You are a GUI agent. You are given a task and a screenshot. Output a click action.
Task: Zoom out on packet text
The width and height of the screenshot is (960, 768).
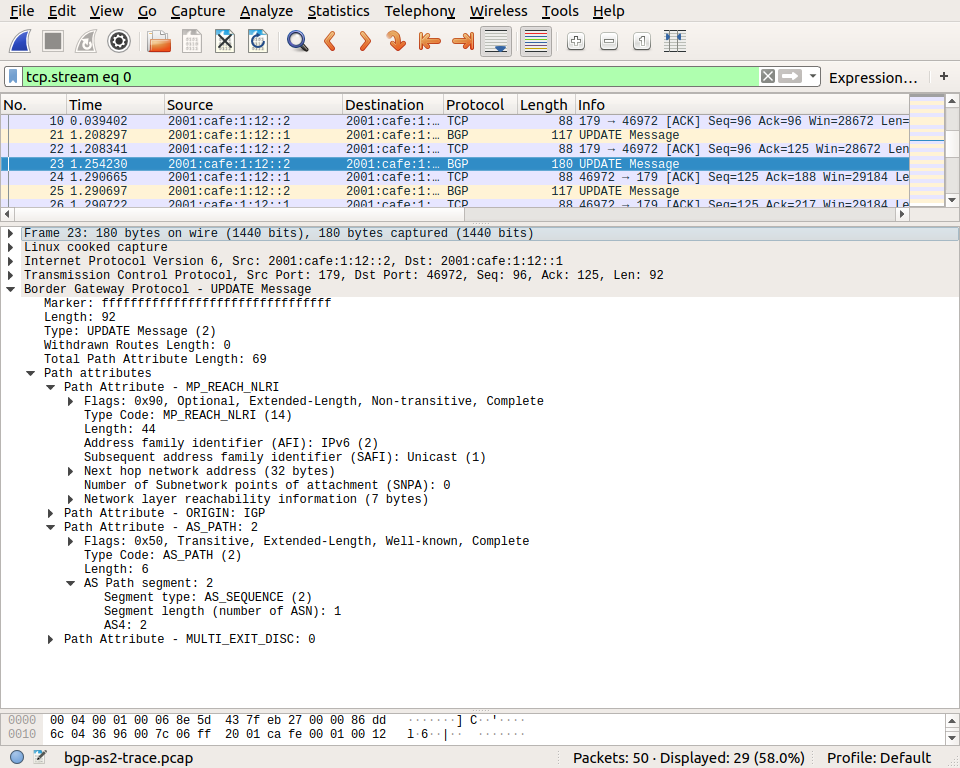(609, 42)
